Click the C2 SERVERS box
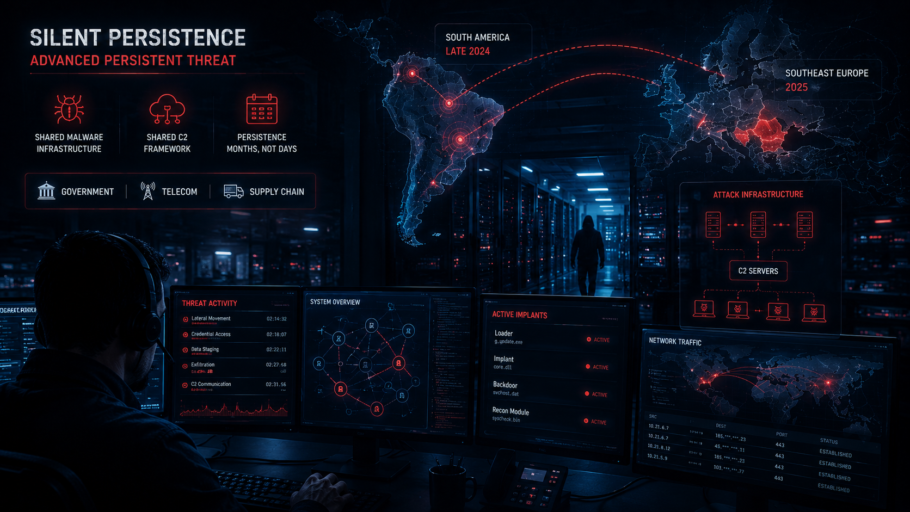910x512 pixels. pos(758,271)
